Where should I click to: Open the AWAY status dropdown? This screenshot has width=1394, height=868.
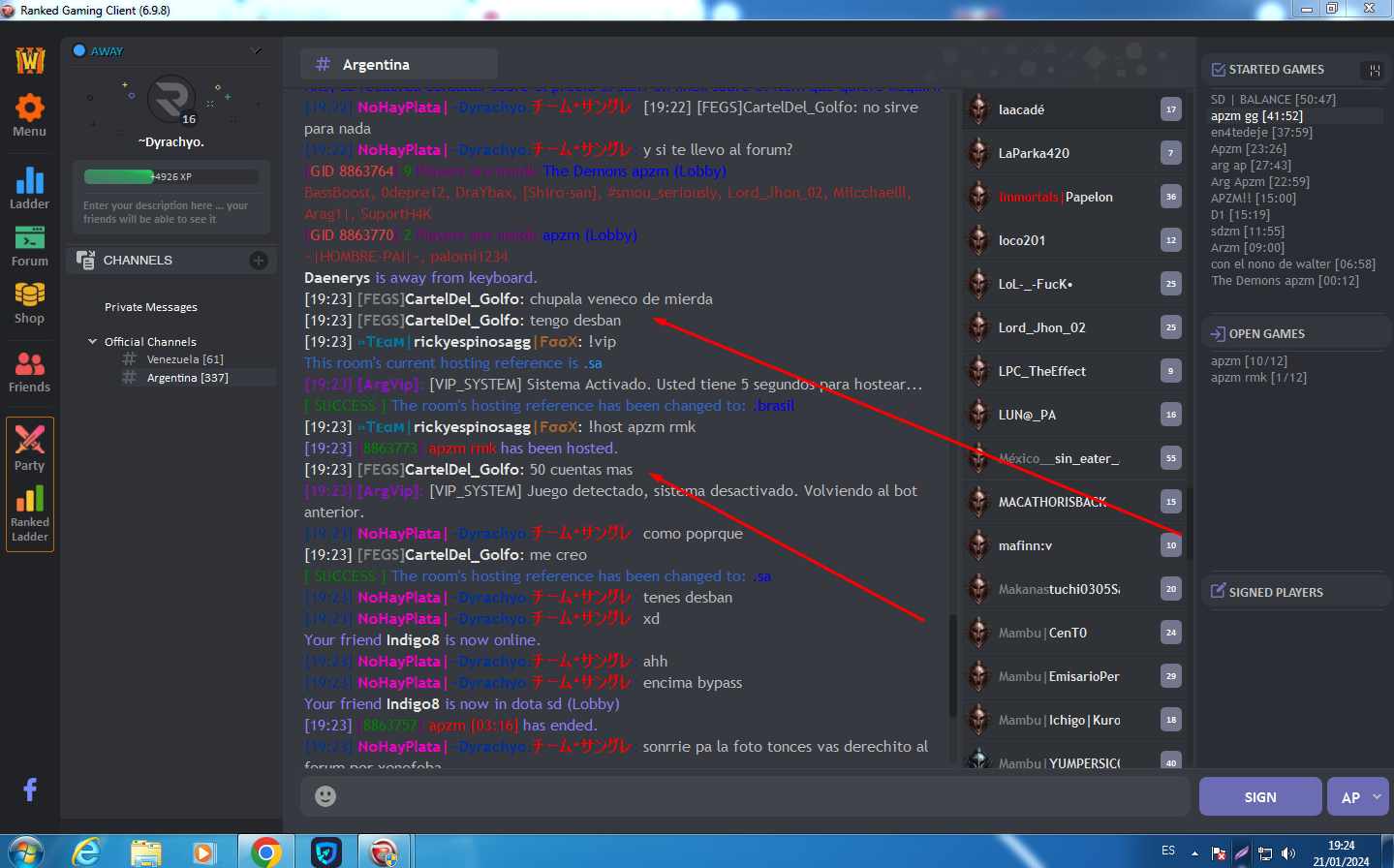click(x=257, y=50)
